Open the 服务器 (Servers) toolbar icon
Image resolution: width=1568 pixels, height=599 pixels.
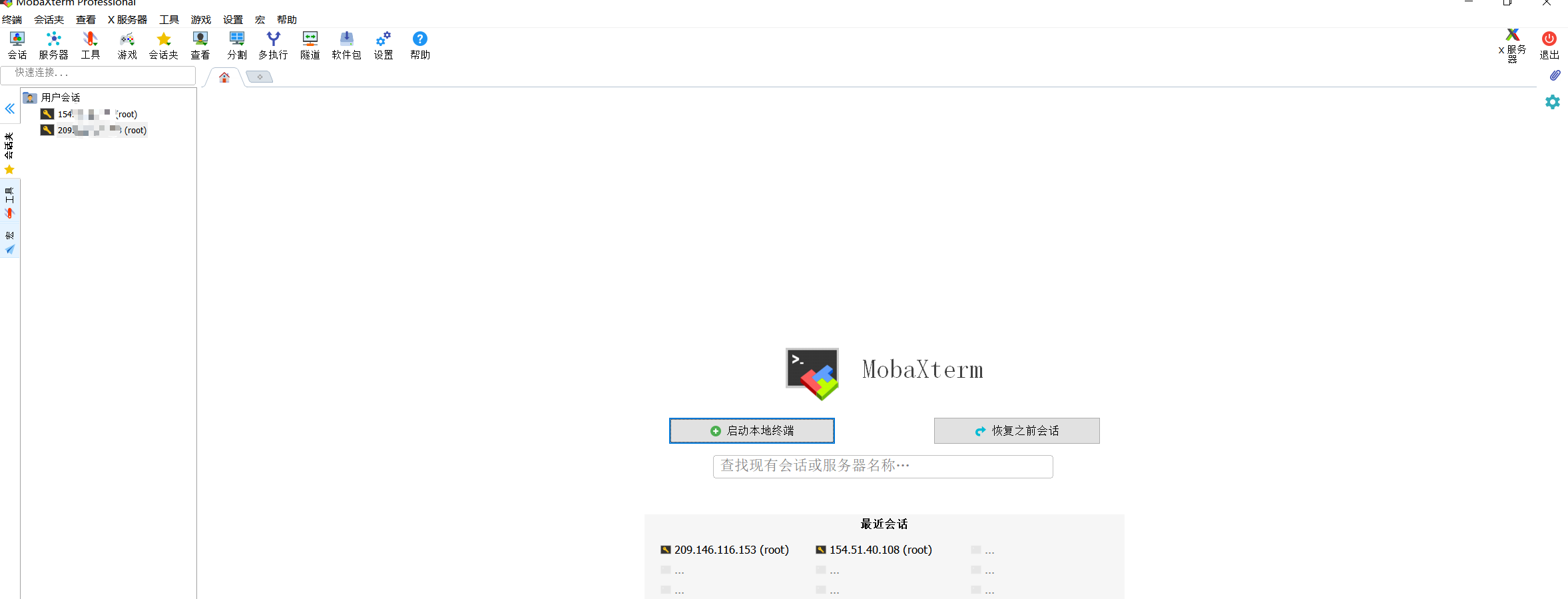tap(53, 45)
